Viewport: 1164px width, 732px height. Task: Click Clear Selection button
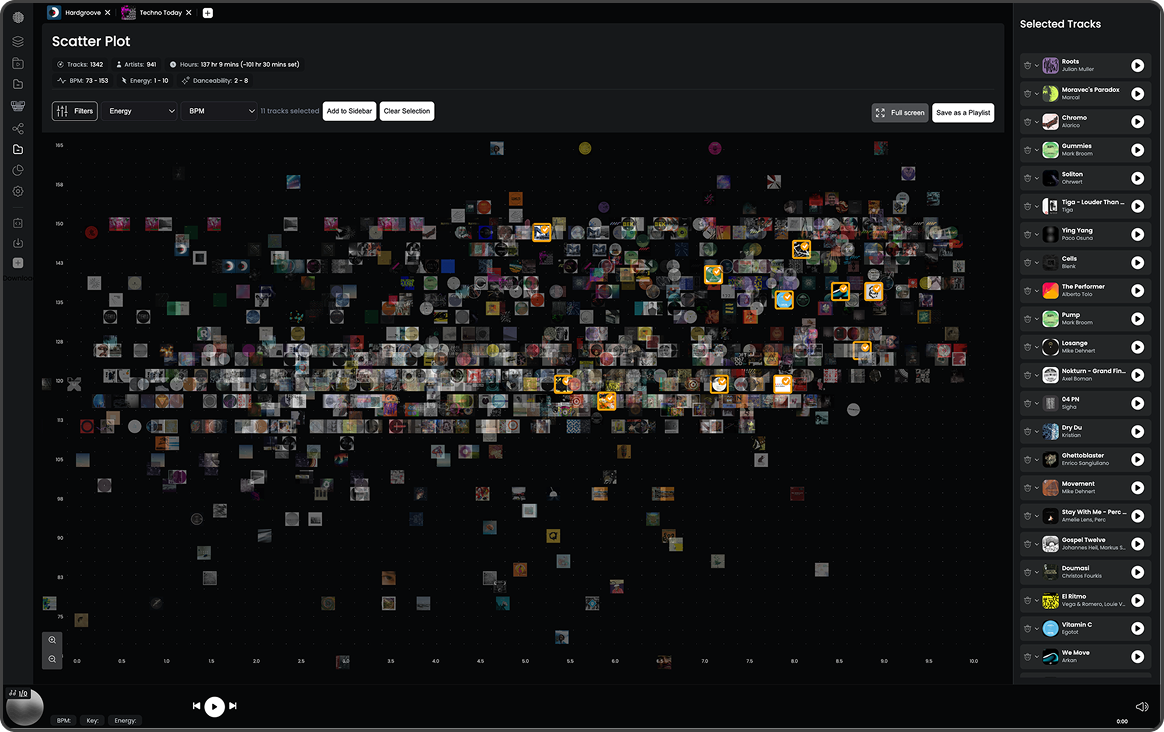pyautogui.click(x=407, y=111)
